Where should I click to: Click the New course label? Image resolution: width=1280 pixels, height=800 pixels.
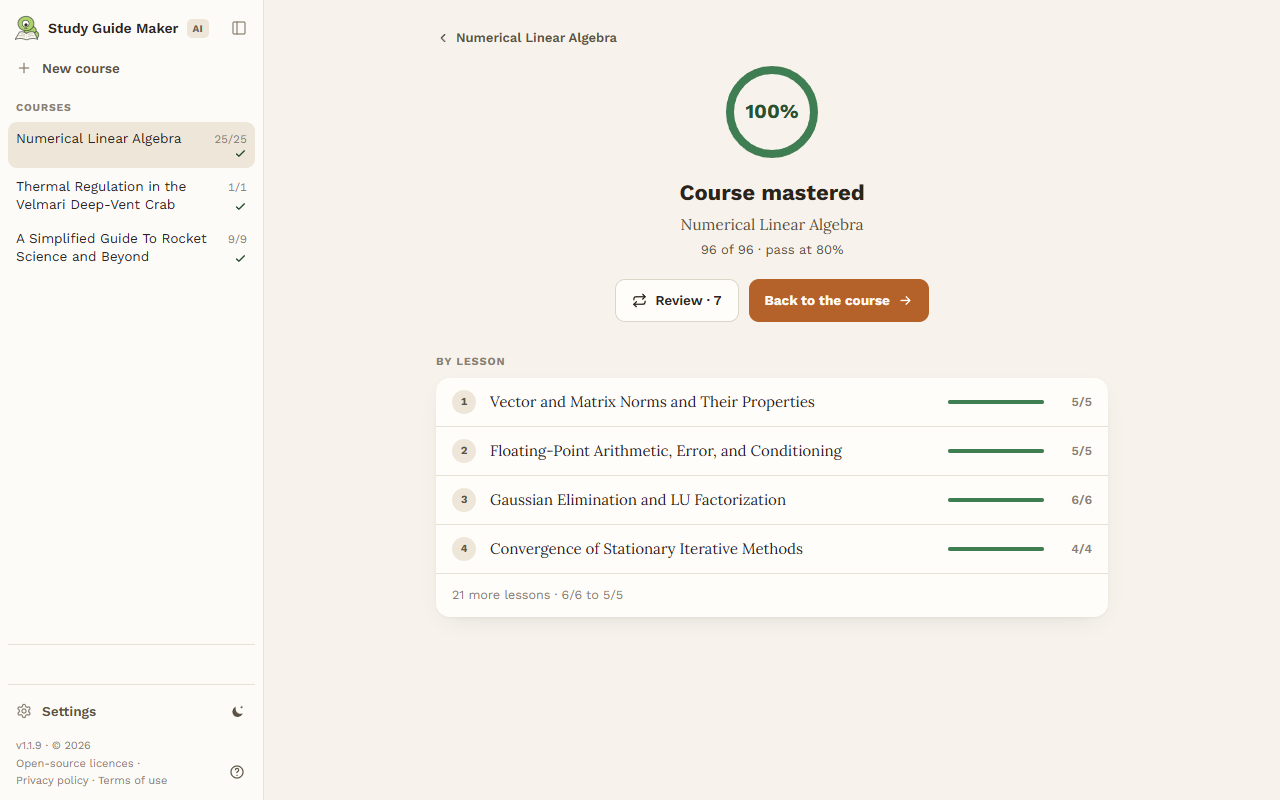(x=81, y=68)
